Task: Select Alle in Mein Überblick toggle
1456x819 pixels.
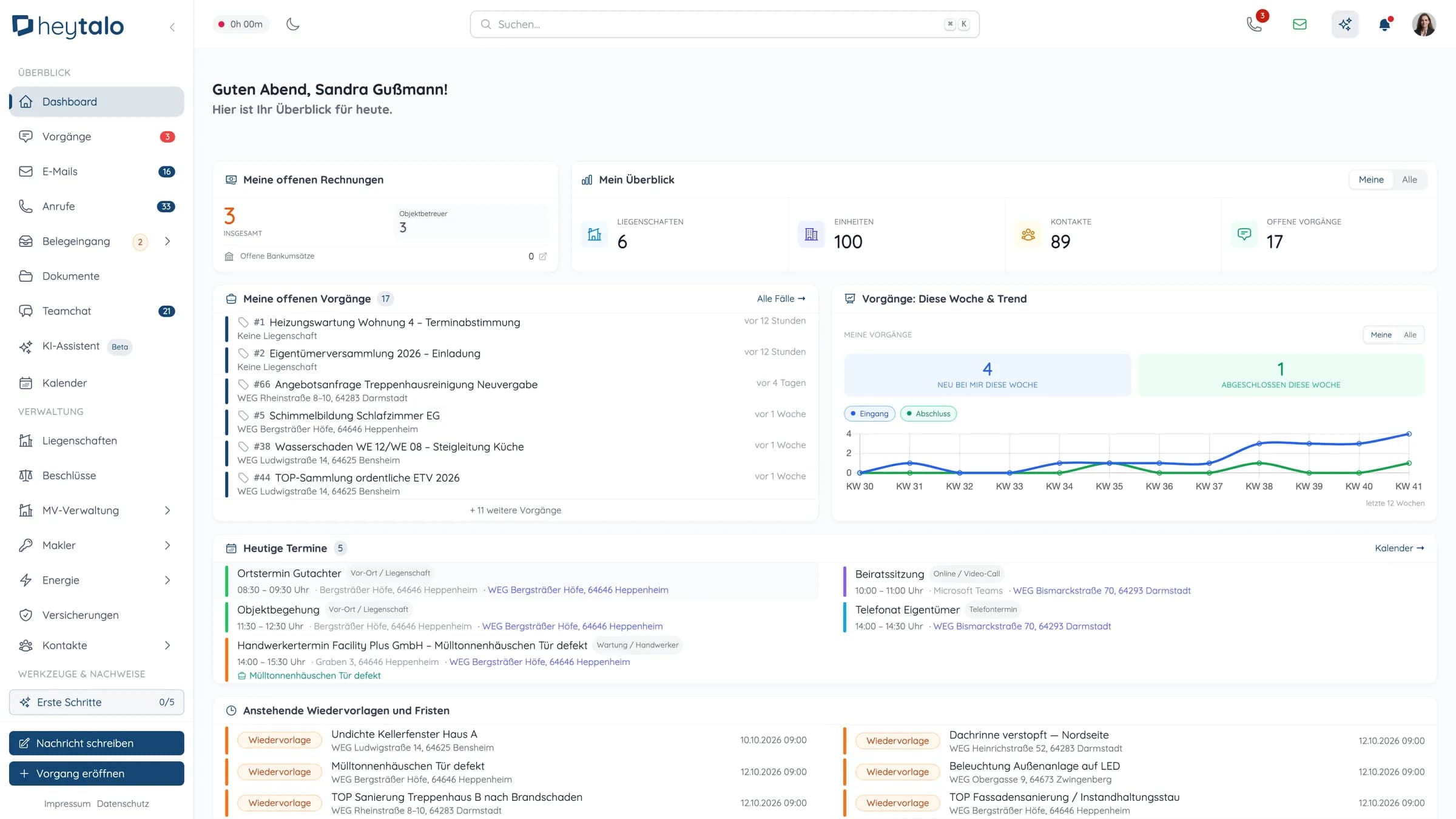Action: click(1409, 180)
